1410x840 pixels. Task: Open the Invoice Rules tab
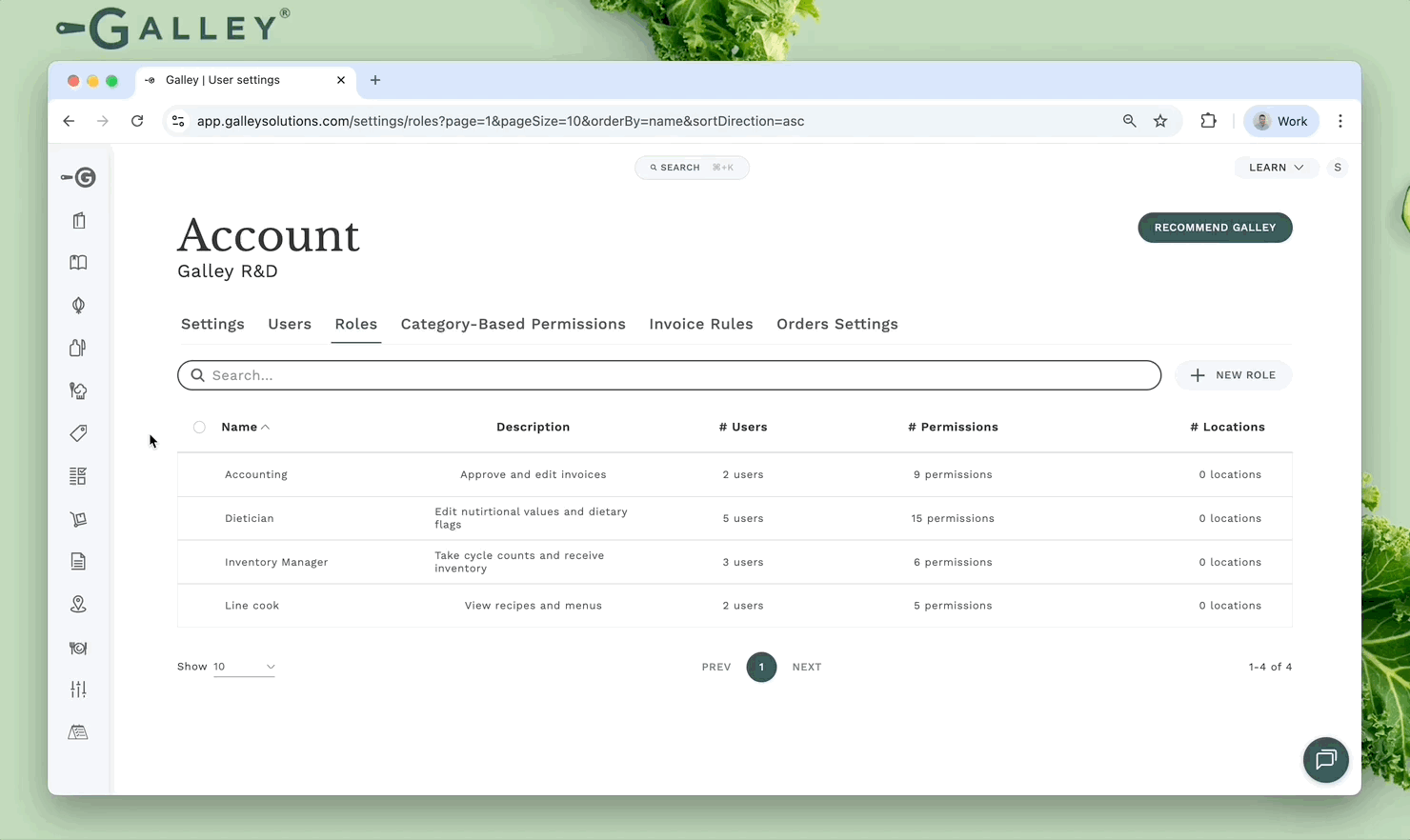point(701,324)
